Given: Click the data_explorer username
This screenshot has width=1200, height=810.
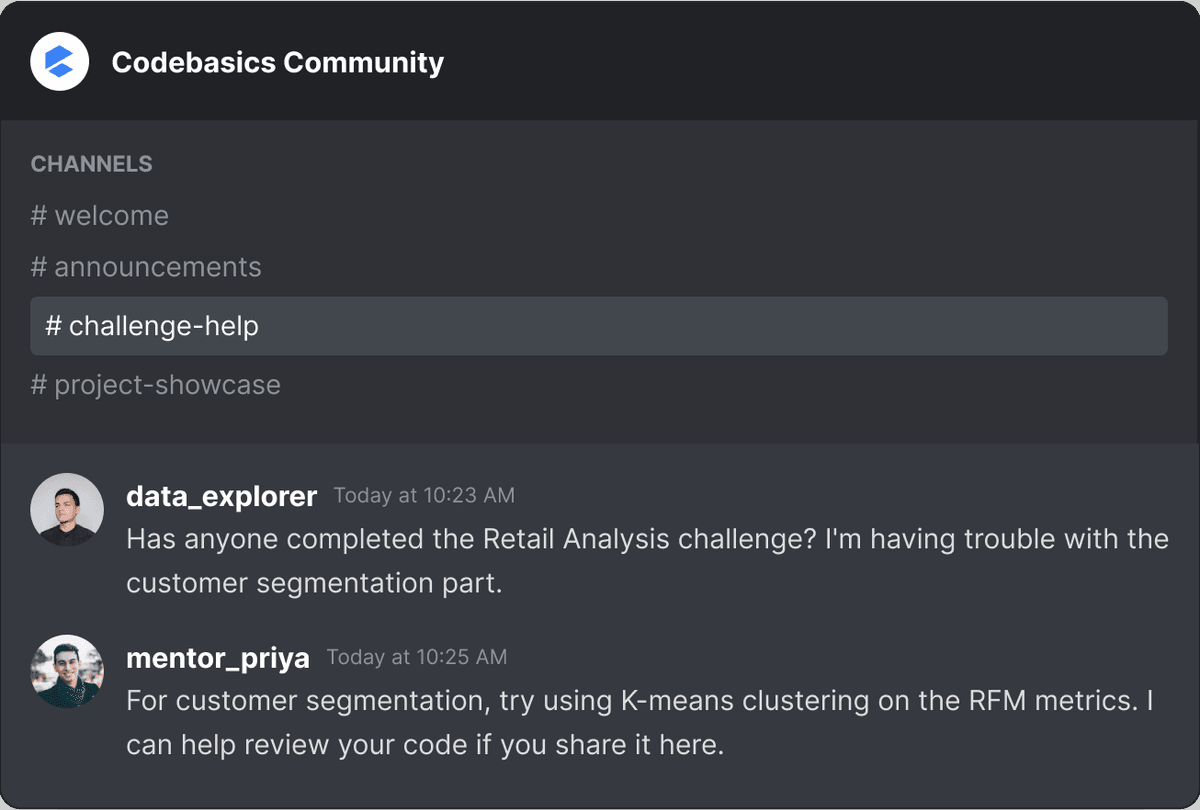Looking at the screenshot, I should [222, 496].
